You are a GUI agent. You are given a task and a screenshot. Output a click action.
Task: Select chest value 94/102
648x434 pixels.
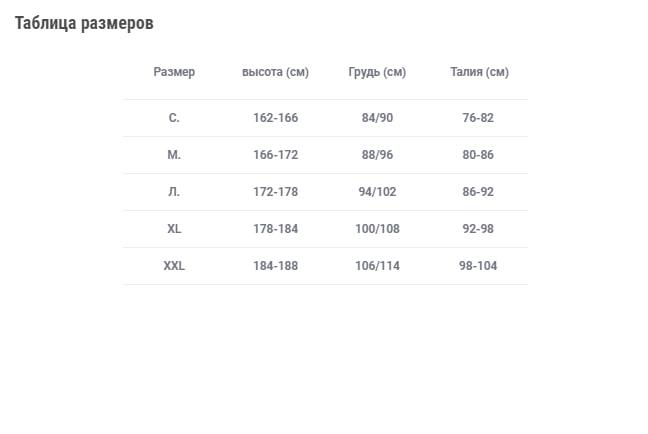coord(377,192)
